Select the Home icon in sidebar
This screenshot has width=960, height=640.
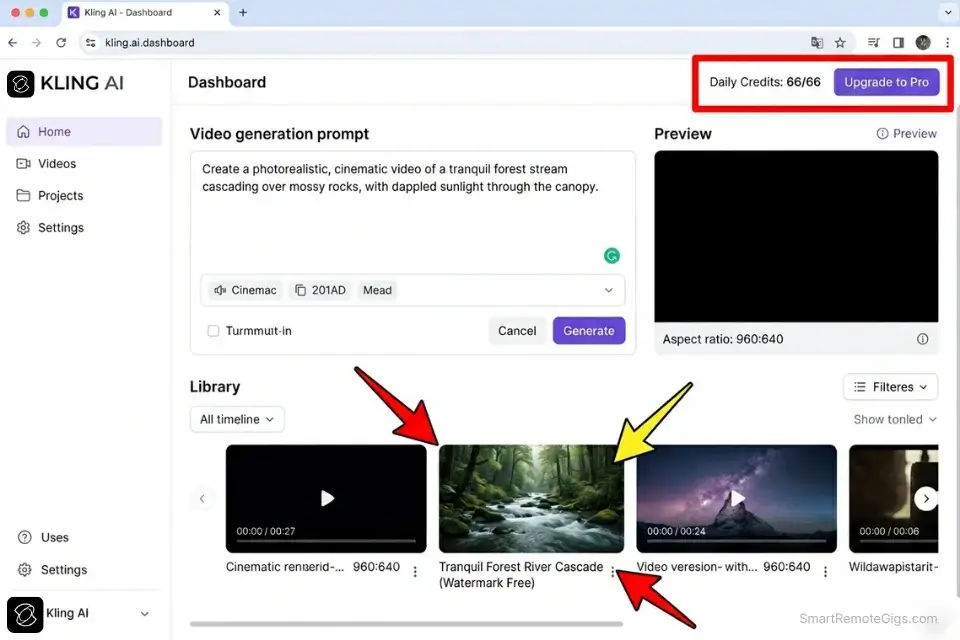pyautogui.click(x=22, y=131)
